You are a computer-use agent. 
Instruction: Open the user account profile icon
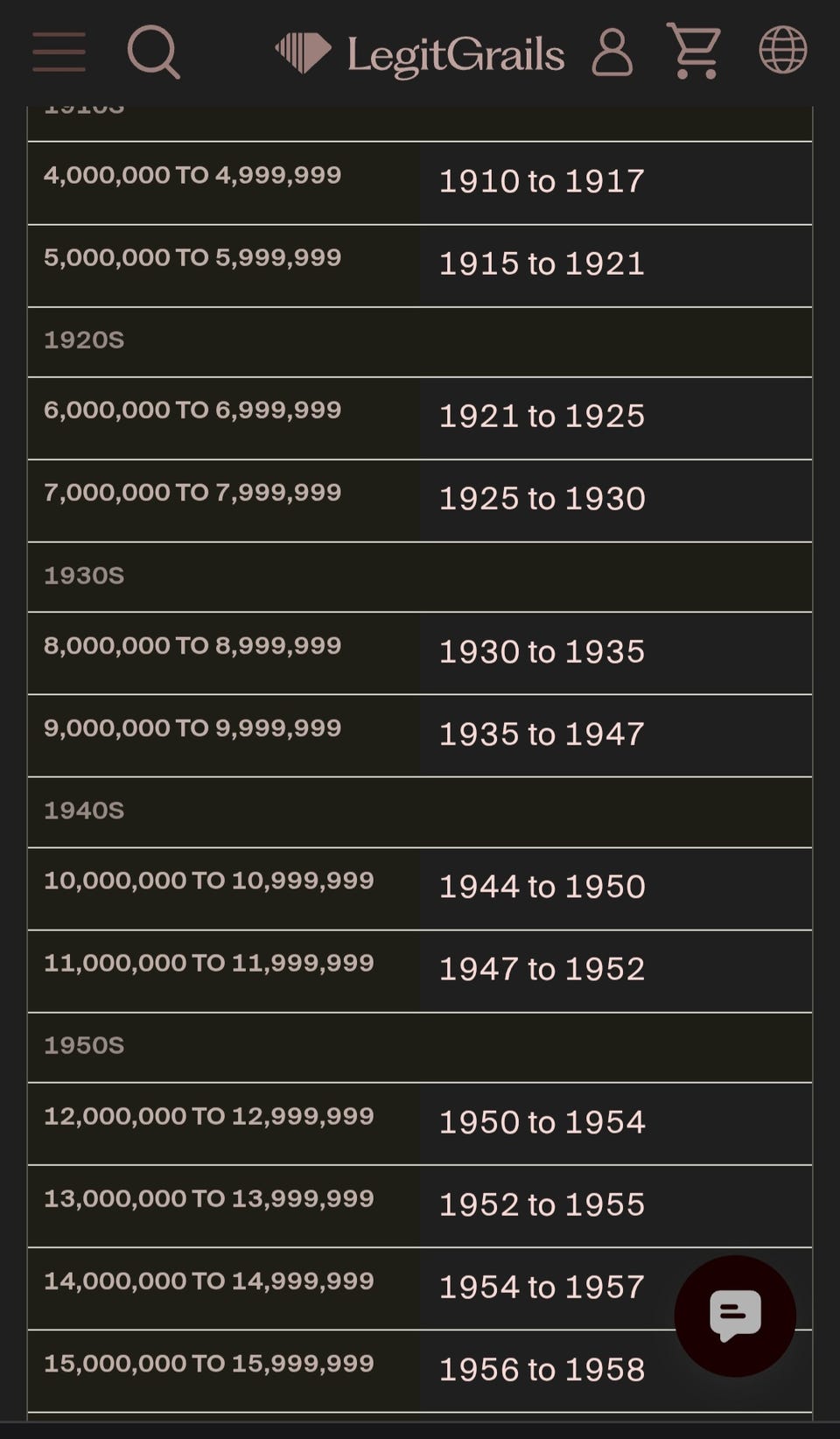click(x=612, y=53)
